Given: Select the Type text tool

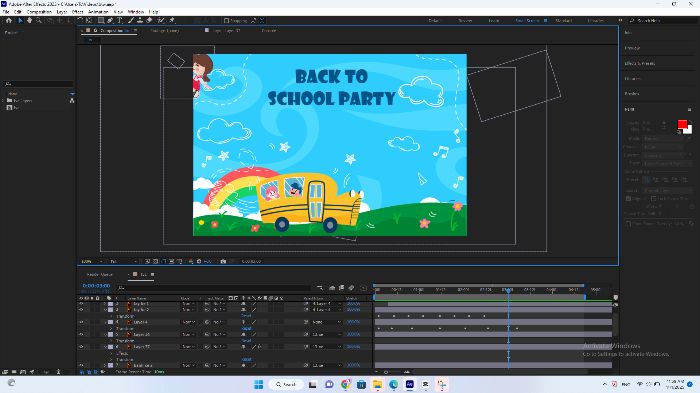Looking at the screenshot, I should coord(120,21).
